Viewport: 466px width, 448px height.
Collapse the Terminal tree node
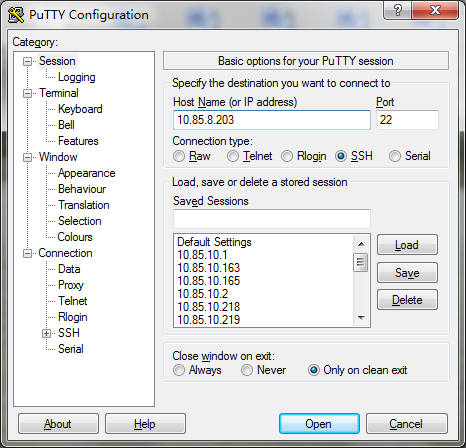pos(27,93)
